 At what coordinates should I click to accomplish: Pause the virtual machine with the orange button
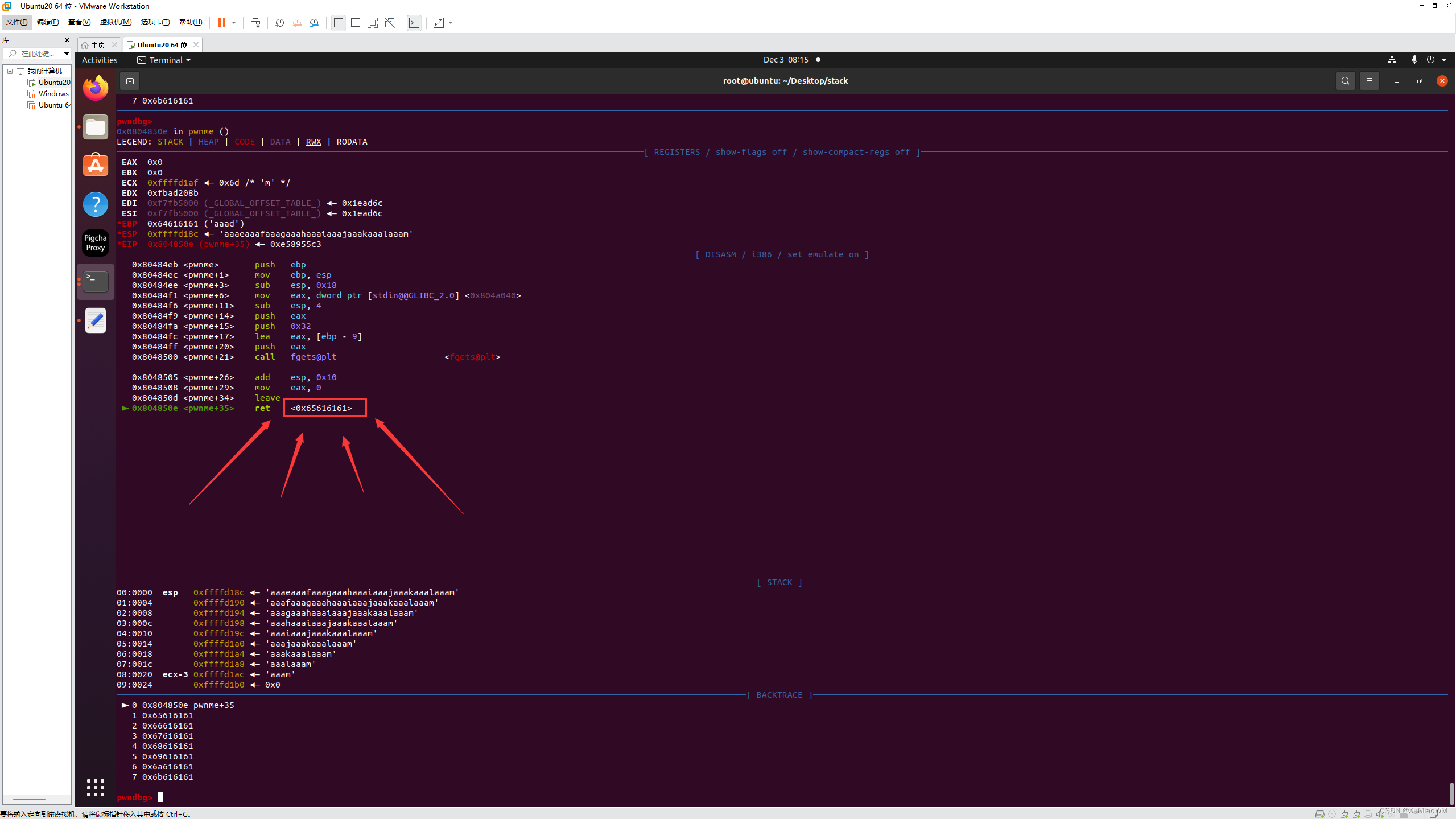click(x=221, y=23)
